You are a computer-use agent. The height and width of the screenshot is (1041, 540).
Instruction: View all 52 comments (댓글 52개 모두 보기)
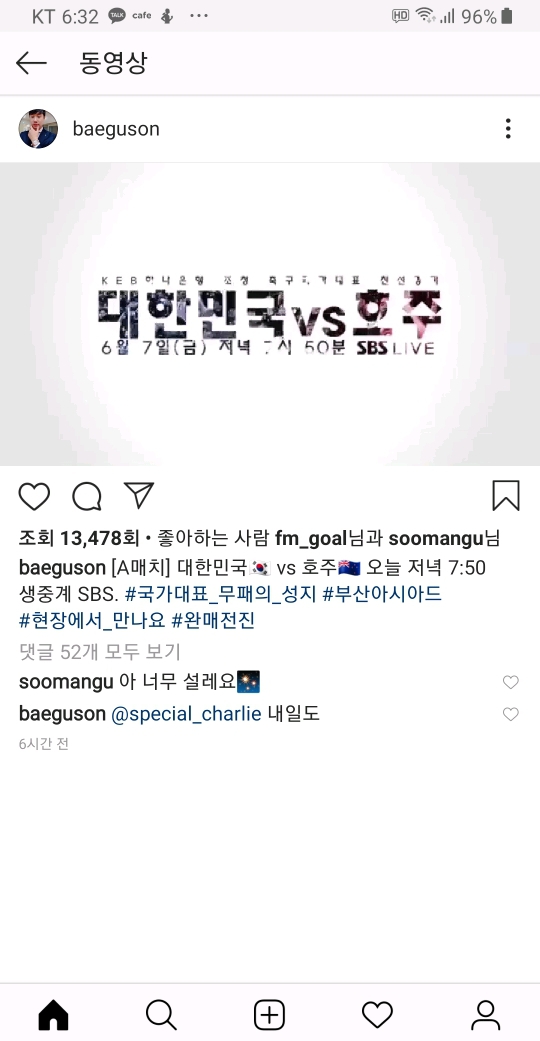click(x=100, y=652)
